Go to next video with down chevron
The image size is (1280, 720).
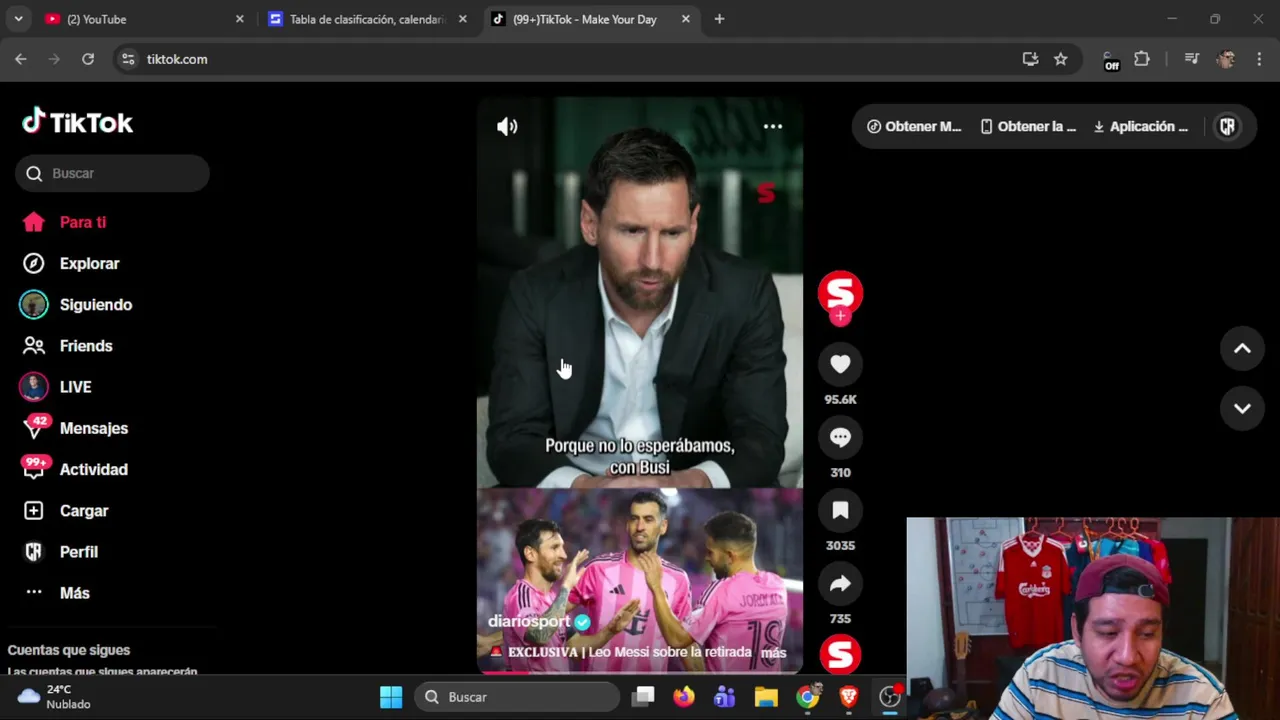click(1242, 408)
